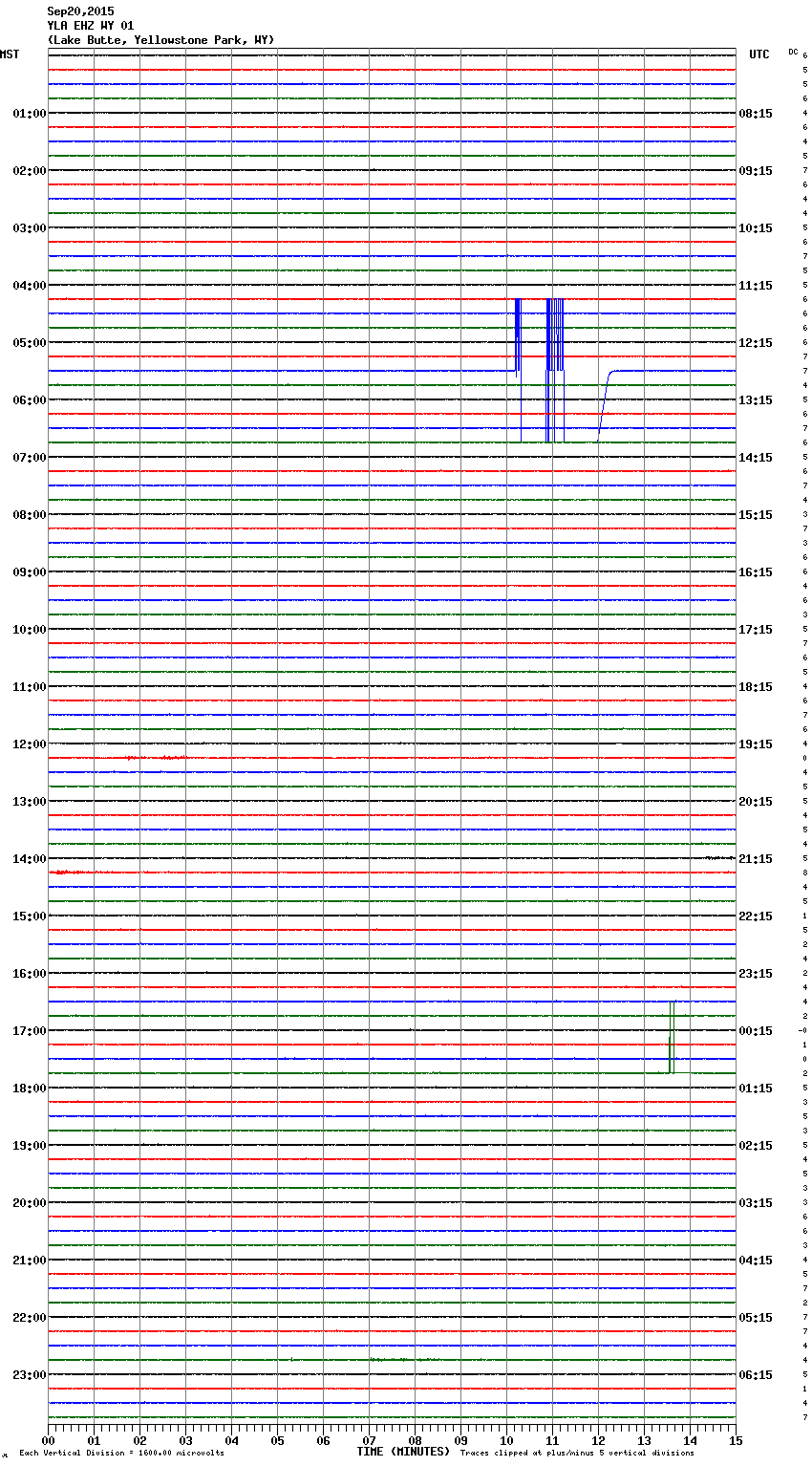Click 'Each Vertical Division = 1600.00 microvolts' note
Viewport: 812px width, 1466px height.
tap(121, 1454)
